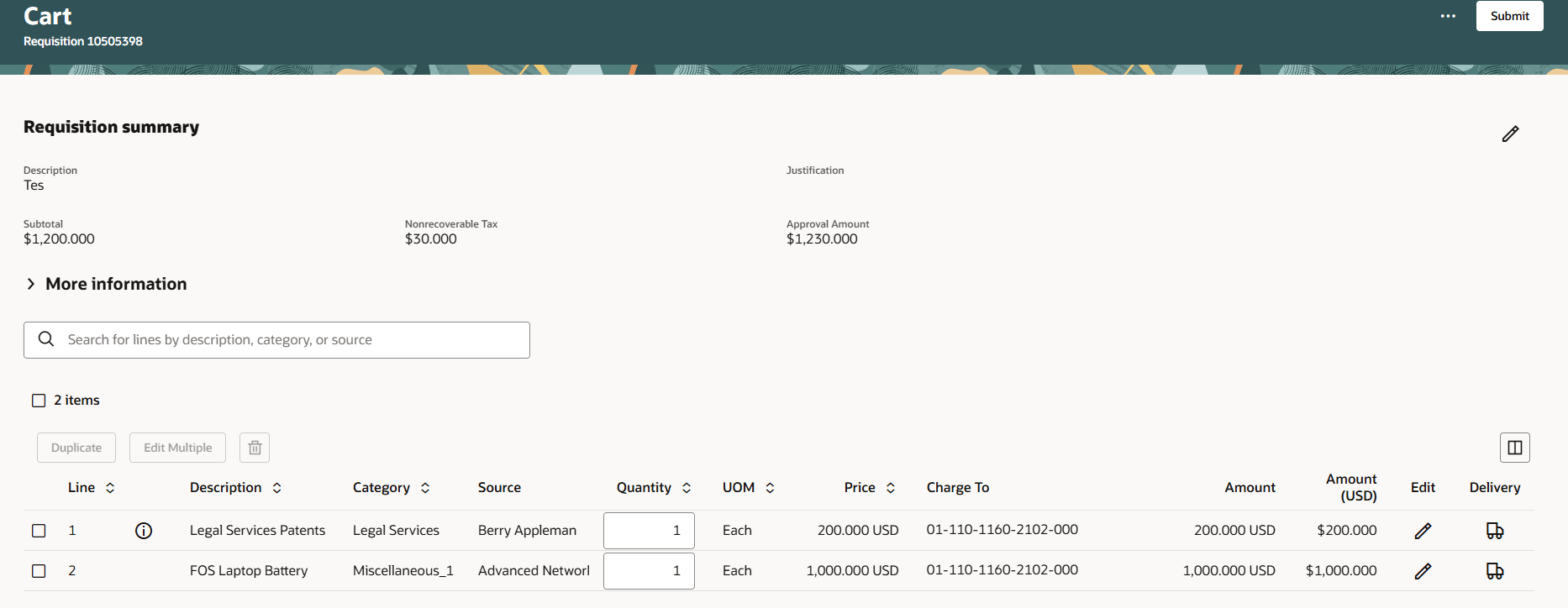Click the Source column header
The image size is (1568, 608).
coord(499,488)
